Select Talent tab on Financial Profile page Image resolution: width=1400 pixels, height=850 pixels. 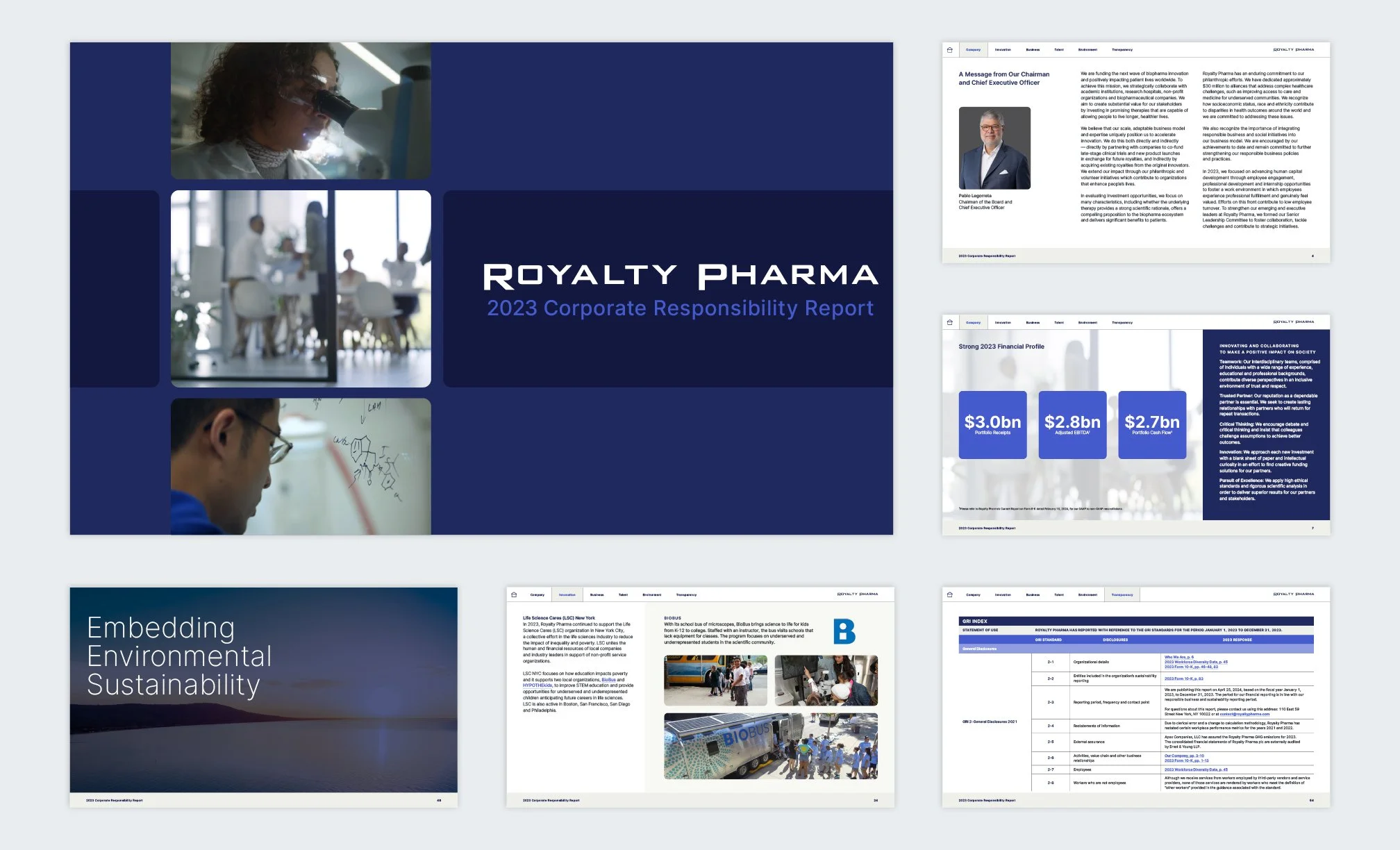pyautogui.click(x=1058, y=322)
